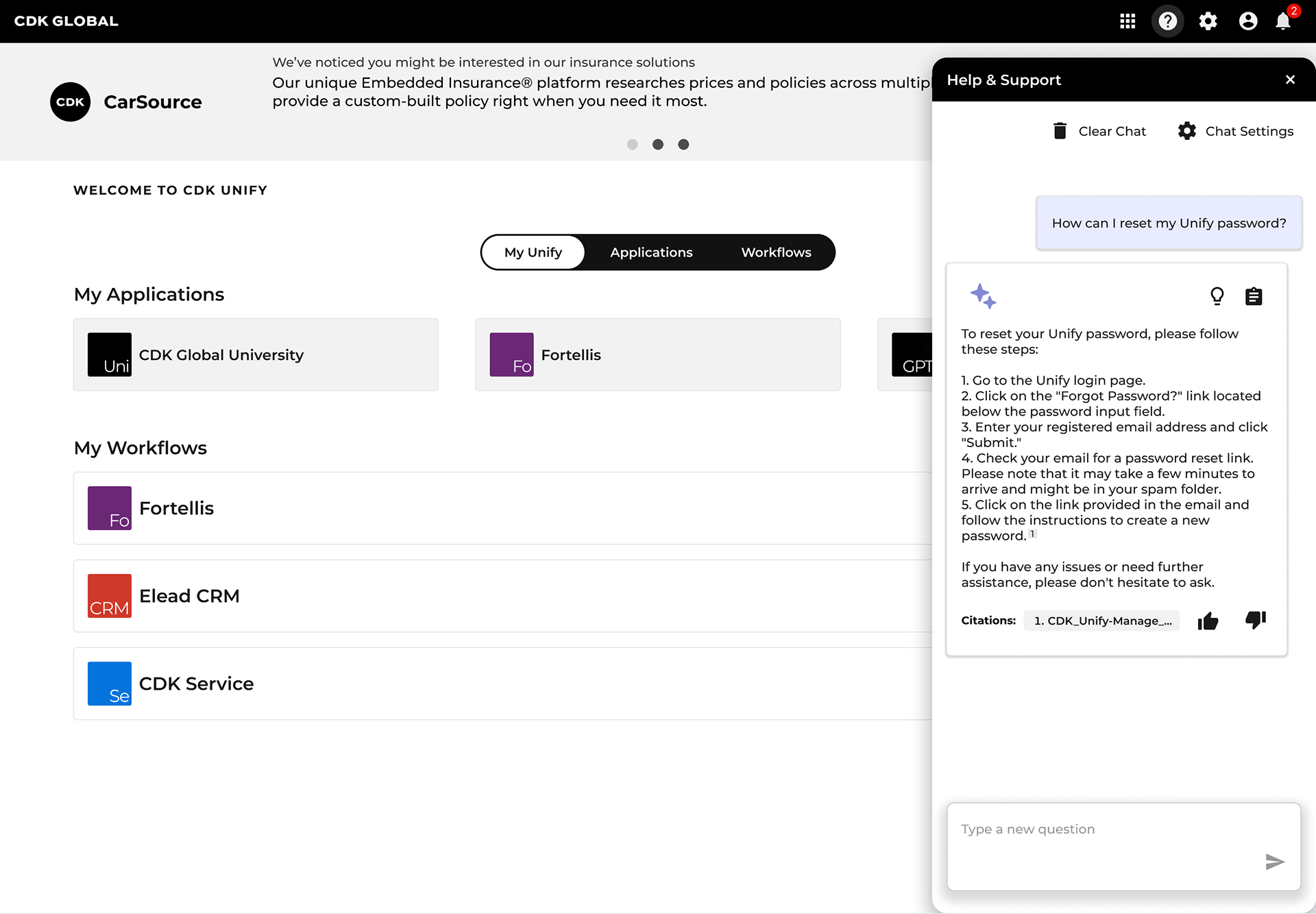
Task: Click the CDK GLOBAL header logo
Action: tap(66, 21)
